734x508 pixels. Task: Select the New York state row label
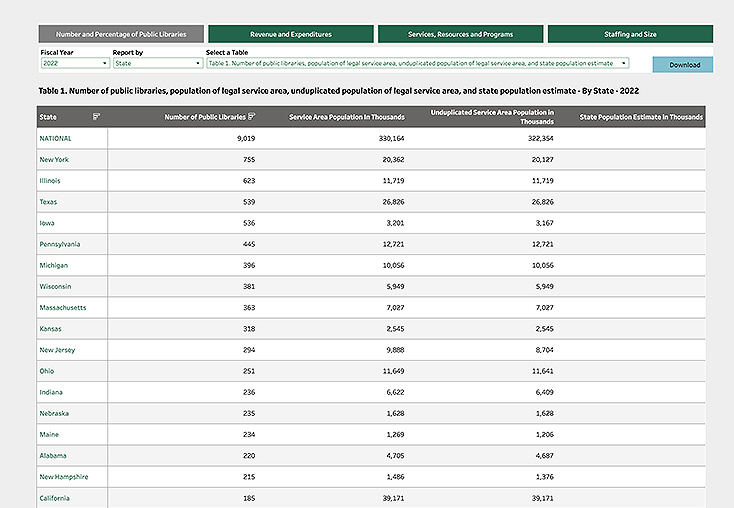click(53, 159)
